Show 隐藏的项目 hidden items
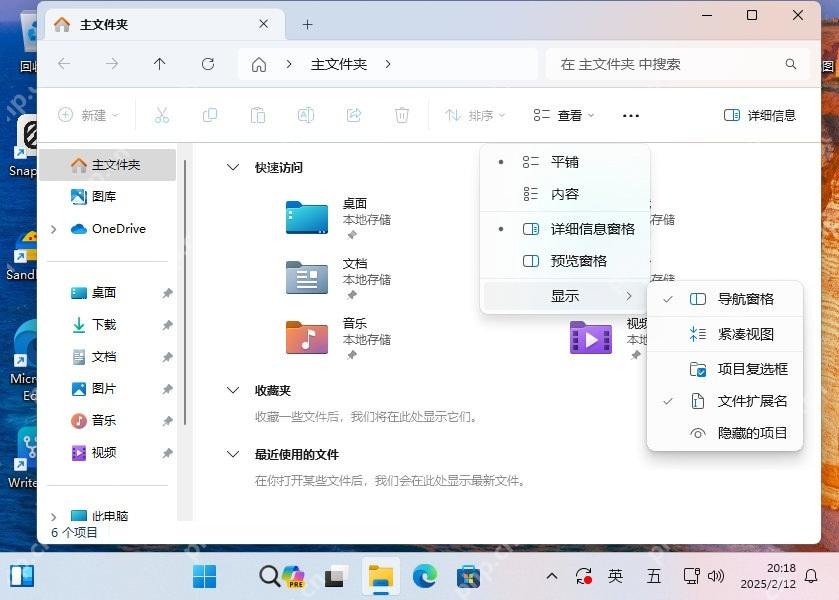This screenshot has width=839, height=600. click(724, 433)
